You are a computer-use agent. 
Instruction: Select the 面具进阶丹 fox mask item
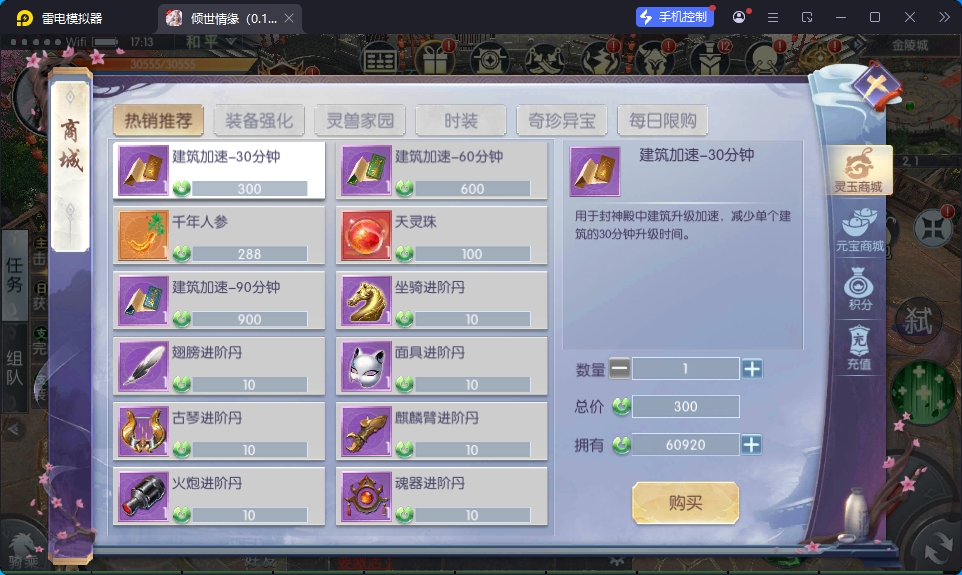(442, 366)
